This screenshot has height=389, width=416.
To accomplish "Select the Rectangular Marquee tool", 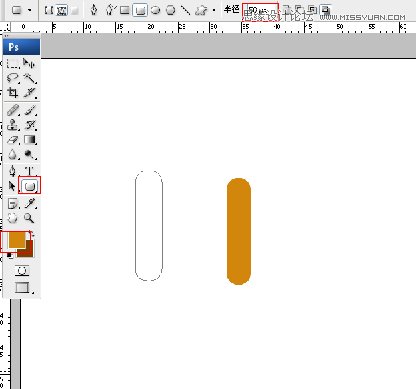I will click(x=13, y=63).
